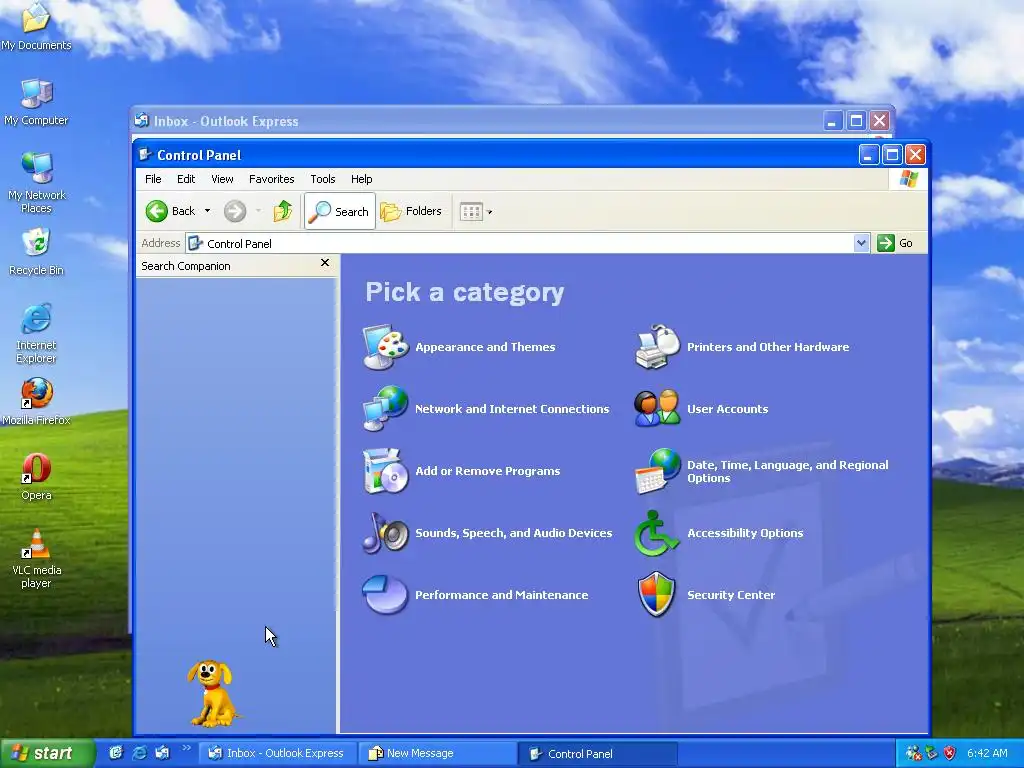Screen dimensions: 1024x768
Task: Open the Help menu
Action: point(361,179)
